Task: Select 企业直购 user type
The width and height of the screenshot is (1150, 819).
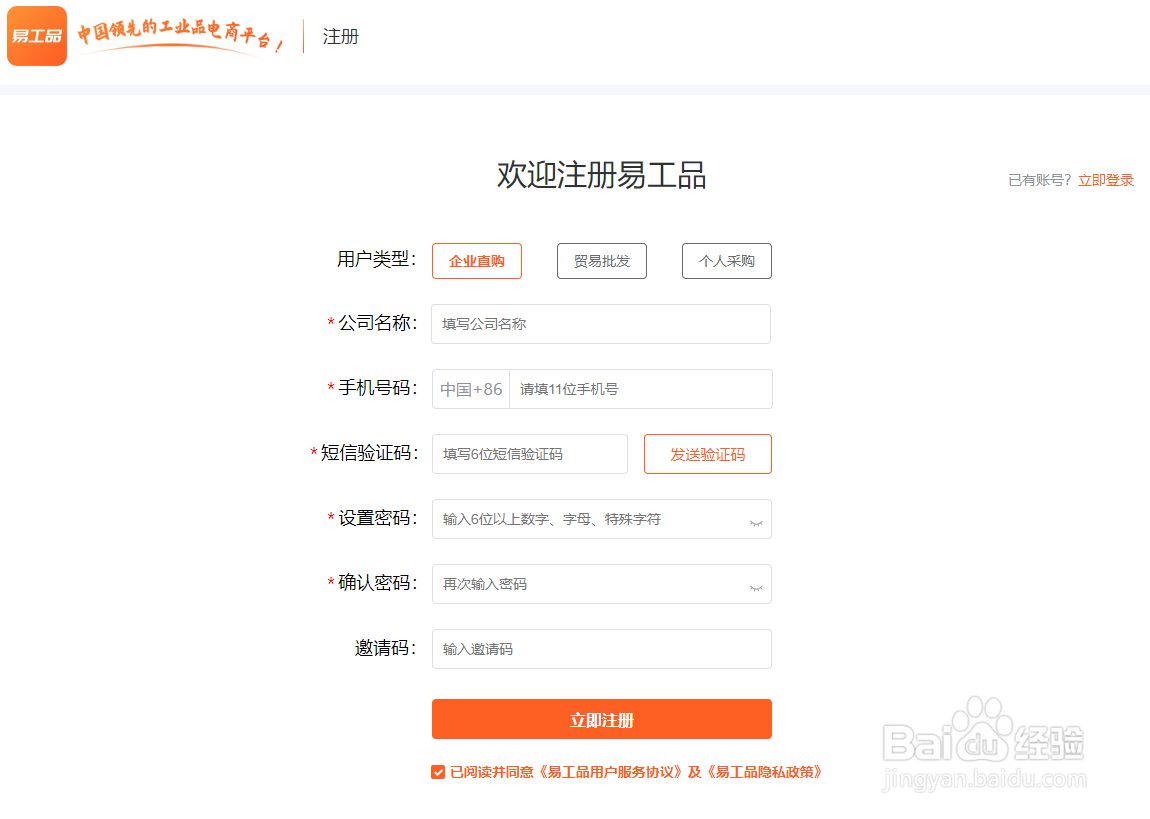Action: coord(477,261)
